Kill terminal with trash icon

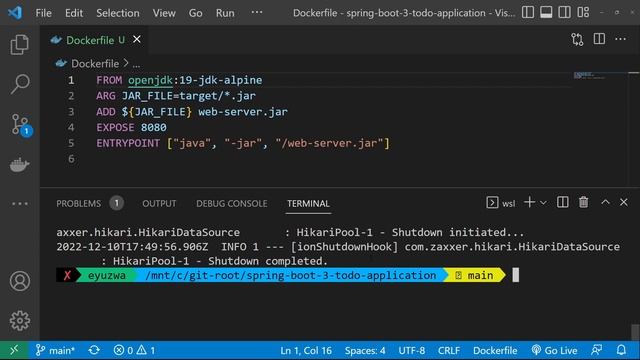583,202
